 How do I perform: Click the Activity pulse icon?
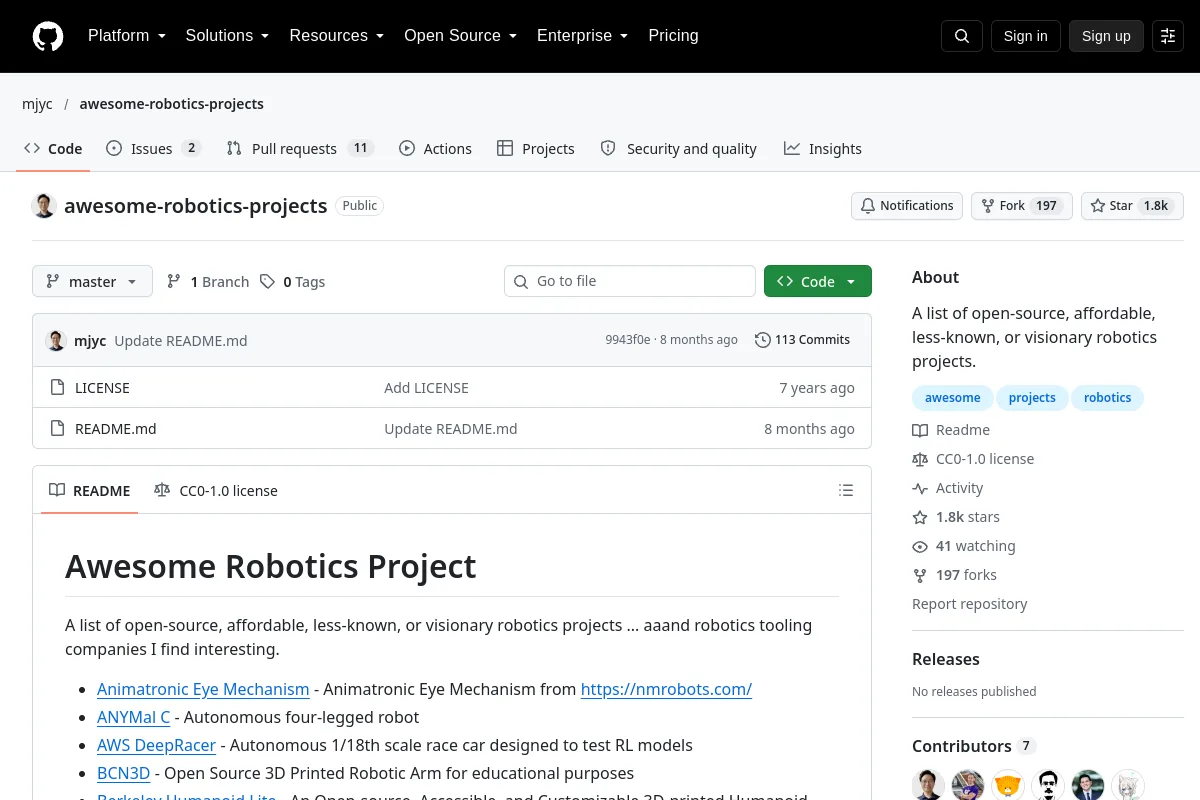point(920,488)
